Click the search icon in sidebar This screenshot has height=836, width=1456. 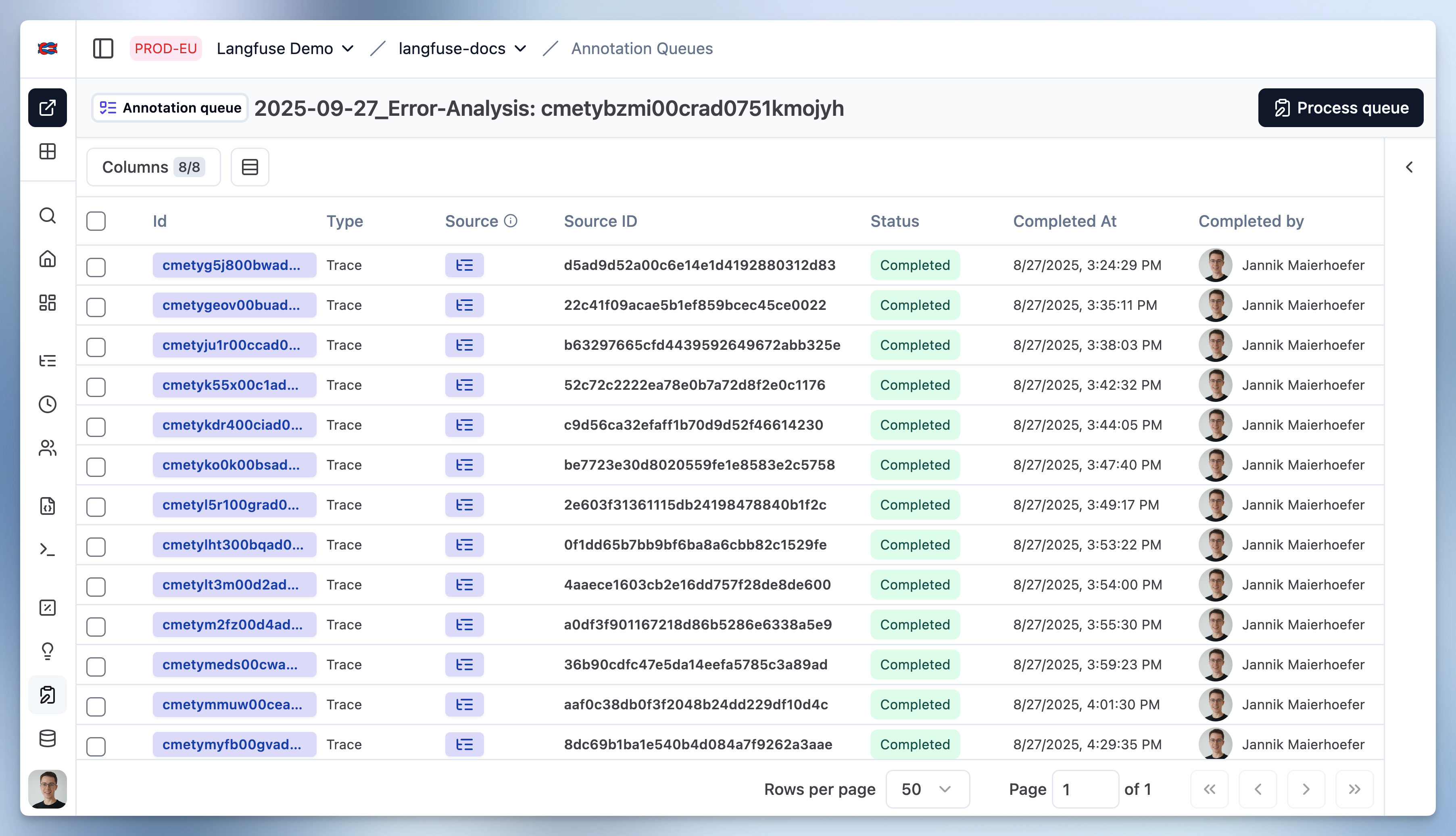(48, 215)
